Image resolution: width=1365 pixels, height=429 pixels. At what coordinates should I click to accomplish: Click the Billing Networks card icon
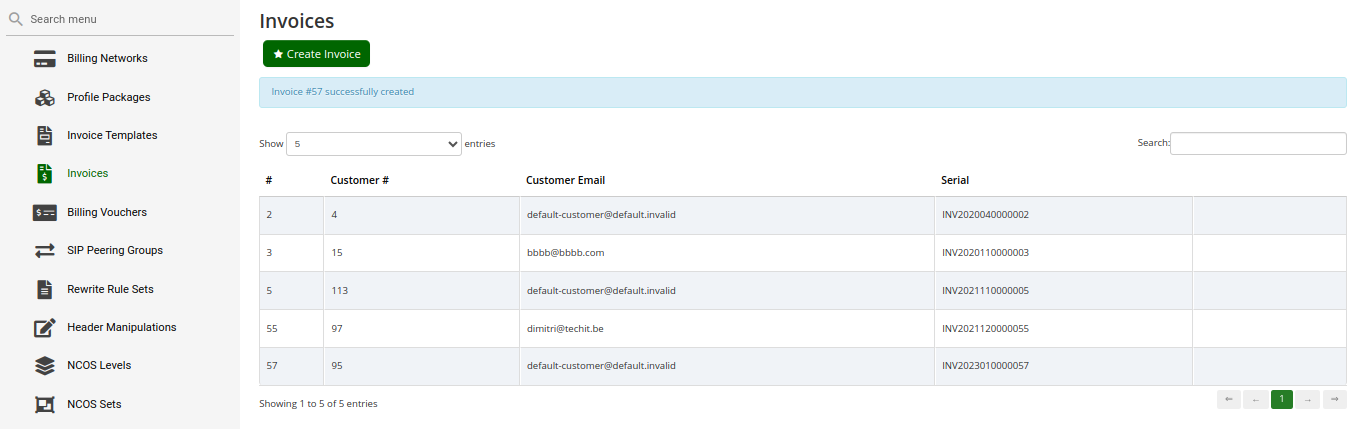pyautogui.click(x=44, y=59)
